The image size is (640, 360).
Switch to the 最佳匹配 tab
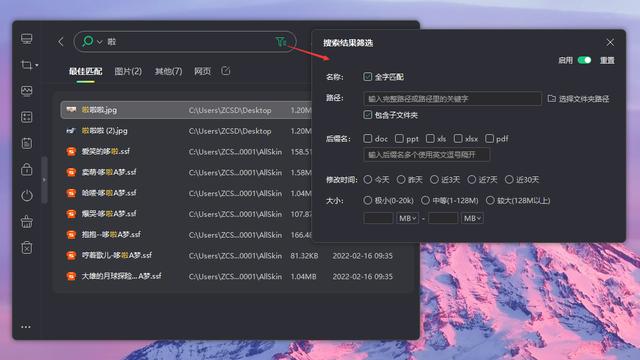click(85, 71)
